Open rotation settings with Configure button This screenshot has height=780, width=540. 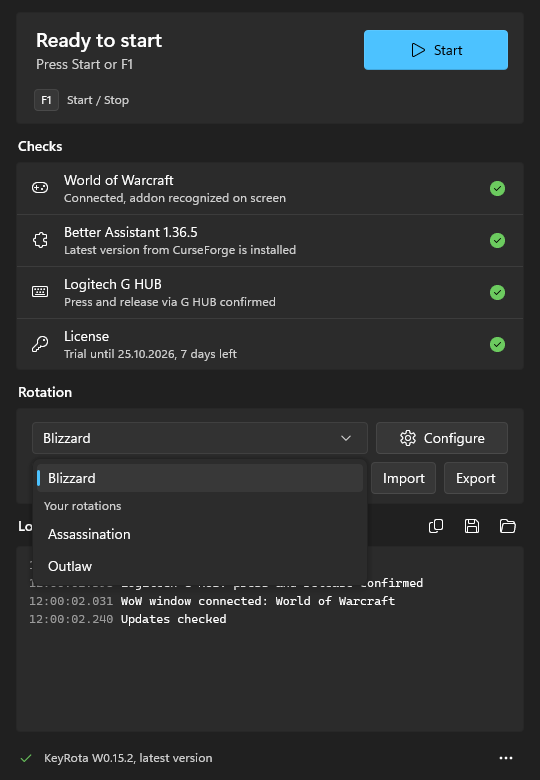[x=442, y=438]
